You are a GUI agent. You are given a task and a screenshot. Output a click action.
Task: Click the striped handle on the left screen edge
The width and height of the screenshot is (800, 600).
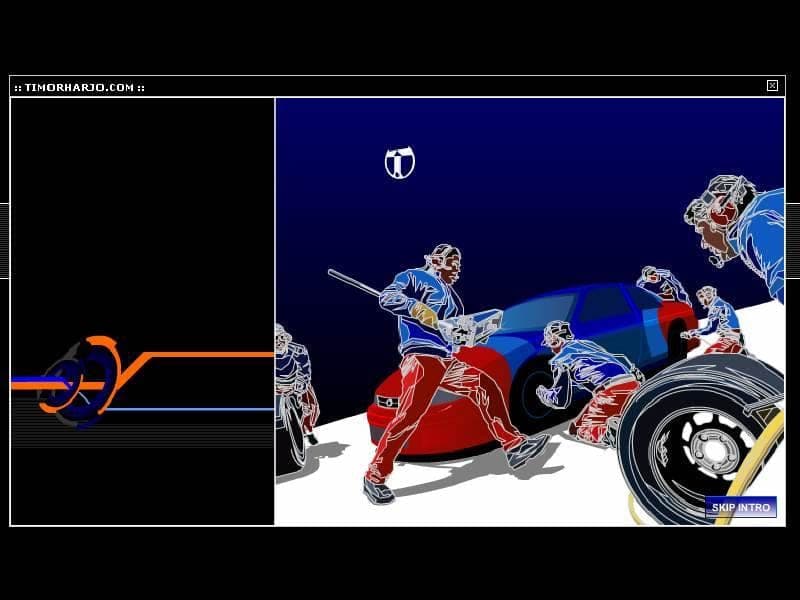4,241
